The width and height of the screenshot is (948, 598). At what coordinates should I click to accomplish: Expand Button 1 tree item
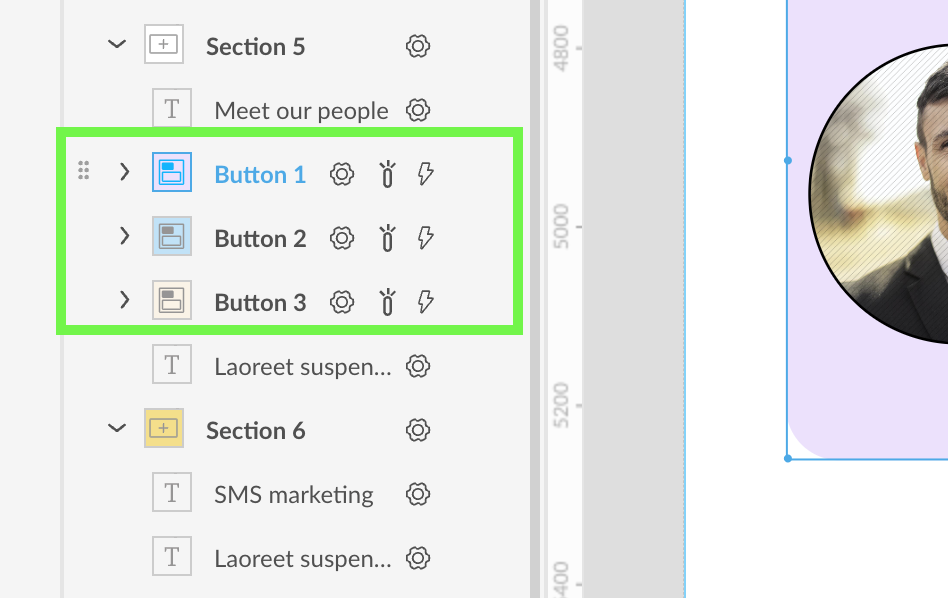124,173
